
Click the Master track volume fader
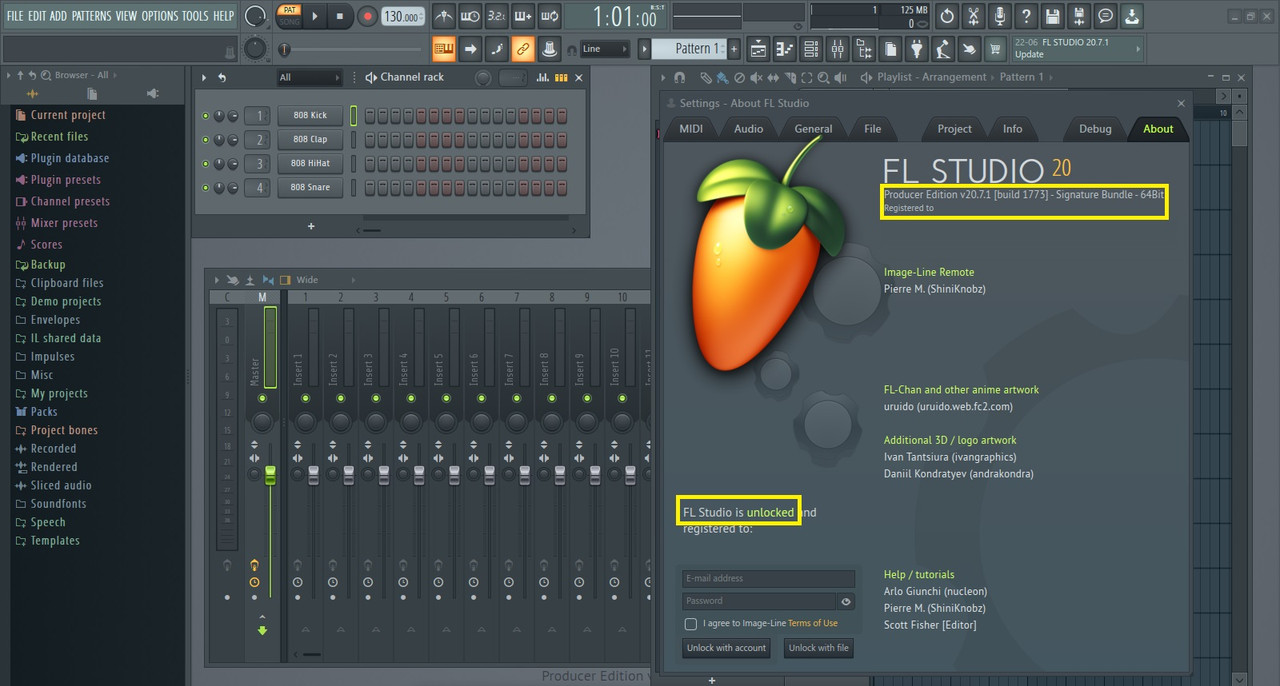pyautogui.click(x=269, y=476)
